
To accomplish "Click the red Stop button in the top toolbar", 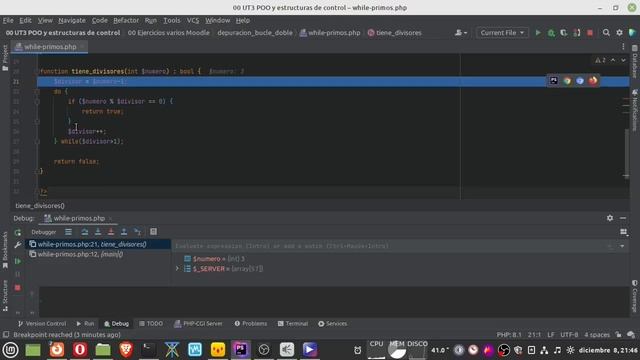I will click(x=590, y=33).
